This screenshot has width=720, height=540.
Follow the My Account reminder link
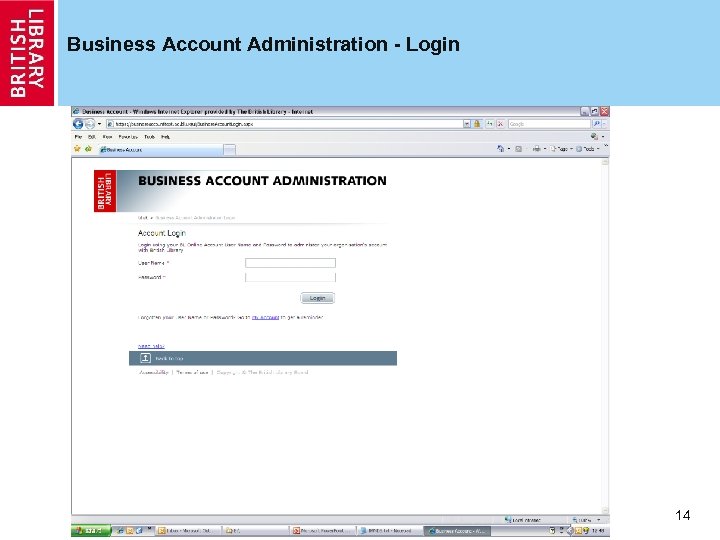[265, 317]
